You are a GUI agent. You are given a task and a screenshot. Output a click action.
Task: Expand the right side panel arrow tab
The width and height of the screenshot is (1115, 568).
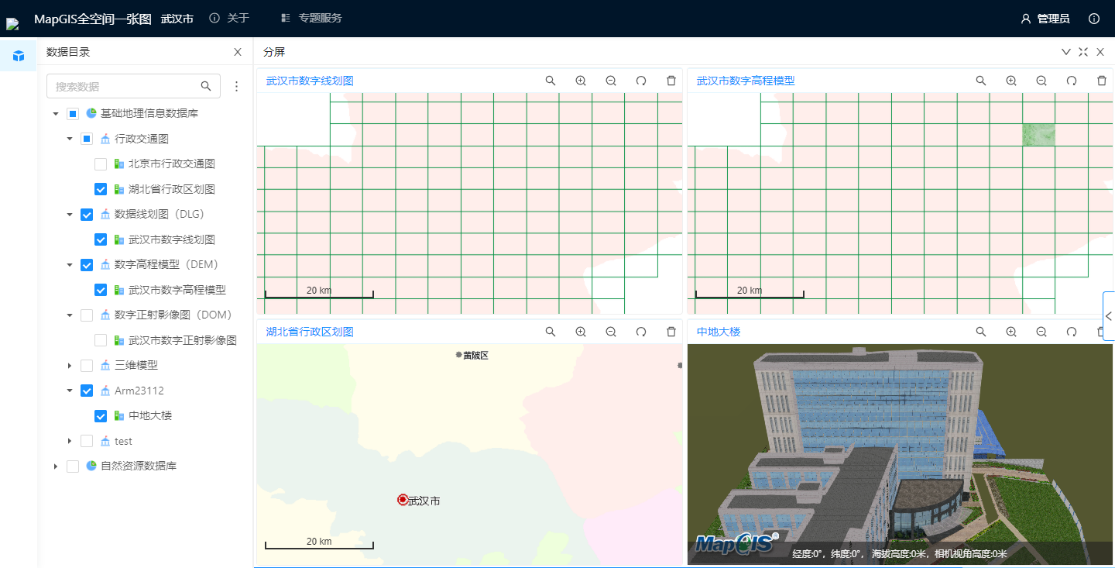click(x=1109, y=316)
